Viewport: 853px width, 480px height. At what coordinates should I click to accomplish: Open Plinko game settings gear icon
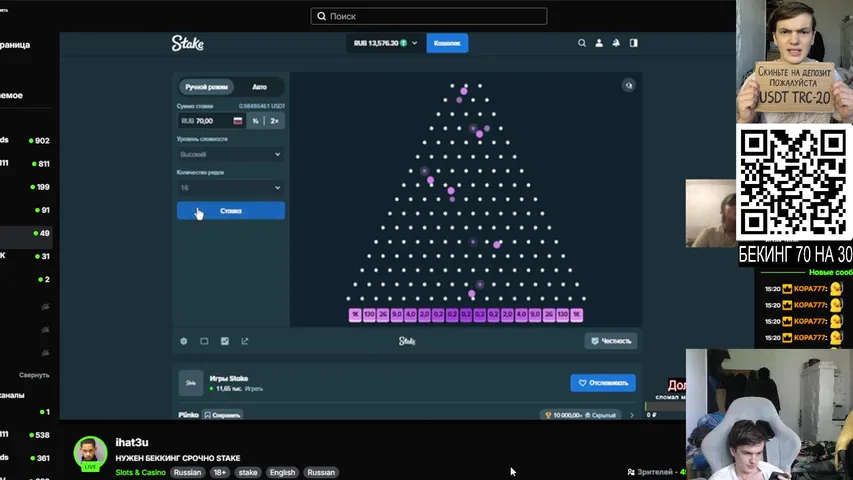(184, 341)
